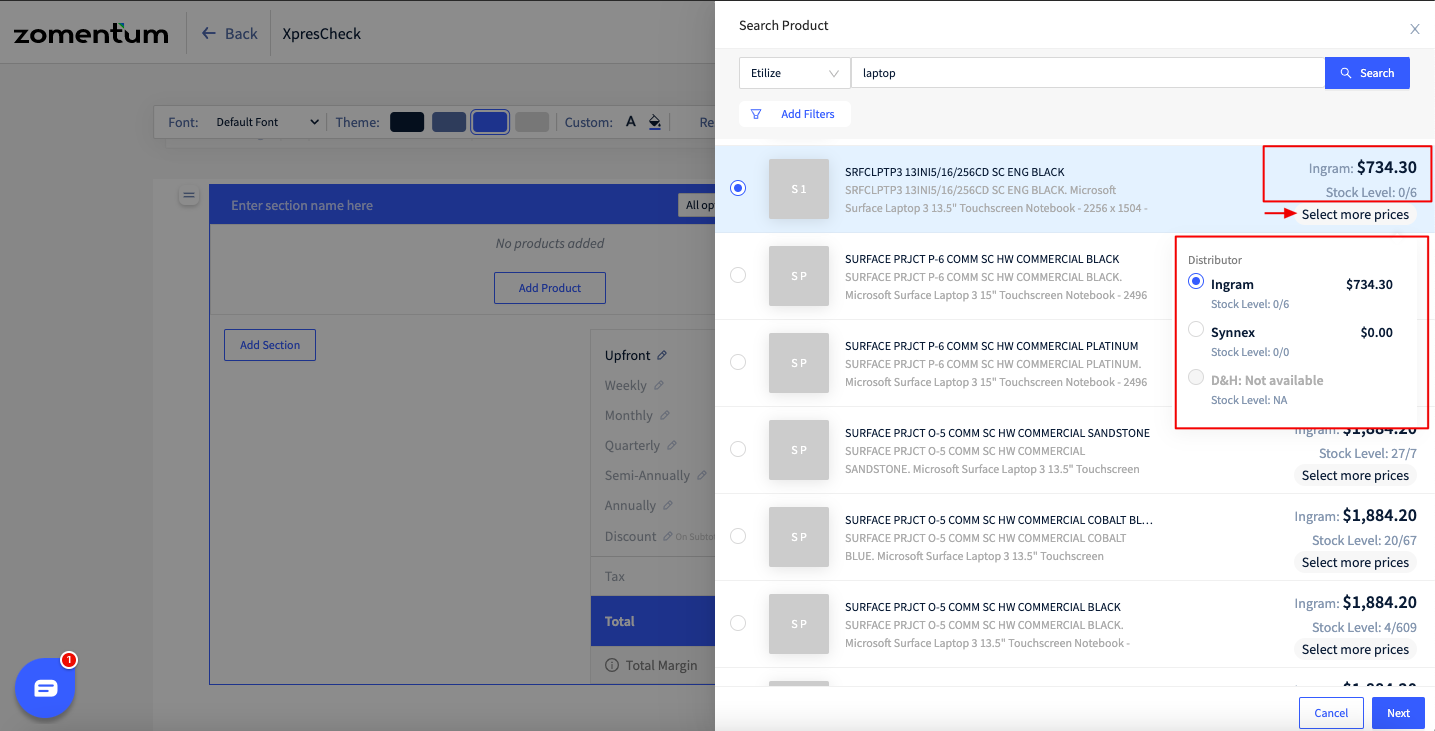Open Select more prices for O-5 BLACK product
The width and height of the screenshot is (1435, 731).
tap(1355, 649)
